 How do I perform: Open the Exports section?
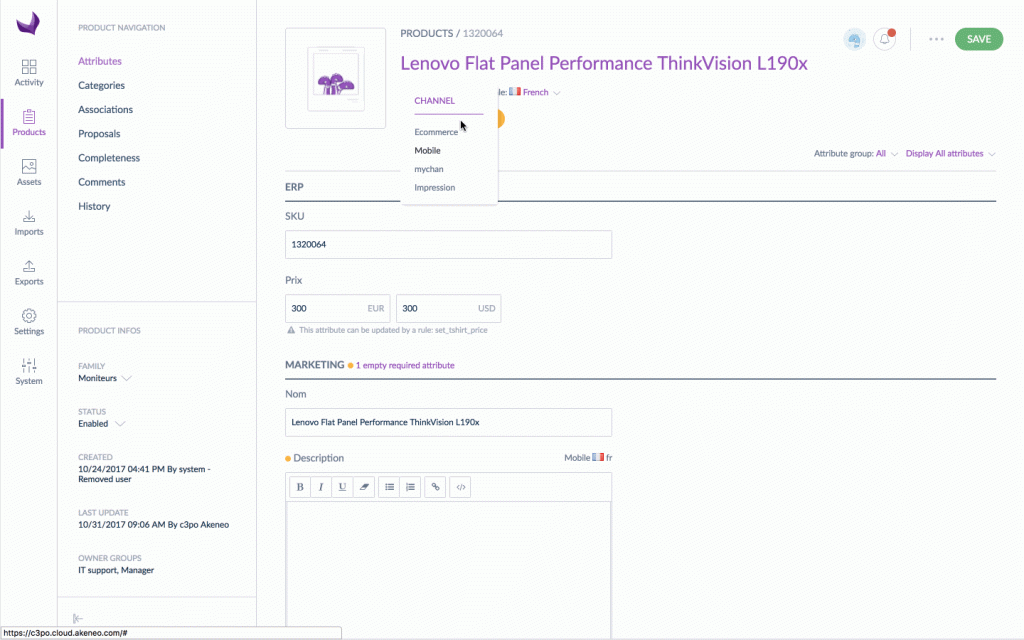click(x=29, y=272)
